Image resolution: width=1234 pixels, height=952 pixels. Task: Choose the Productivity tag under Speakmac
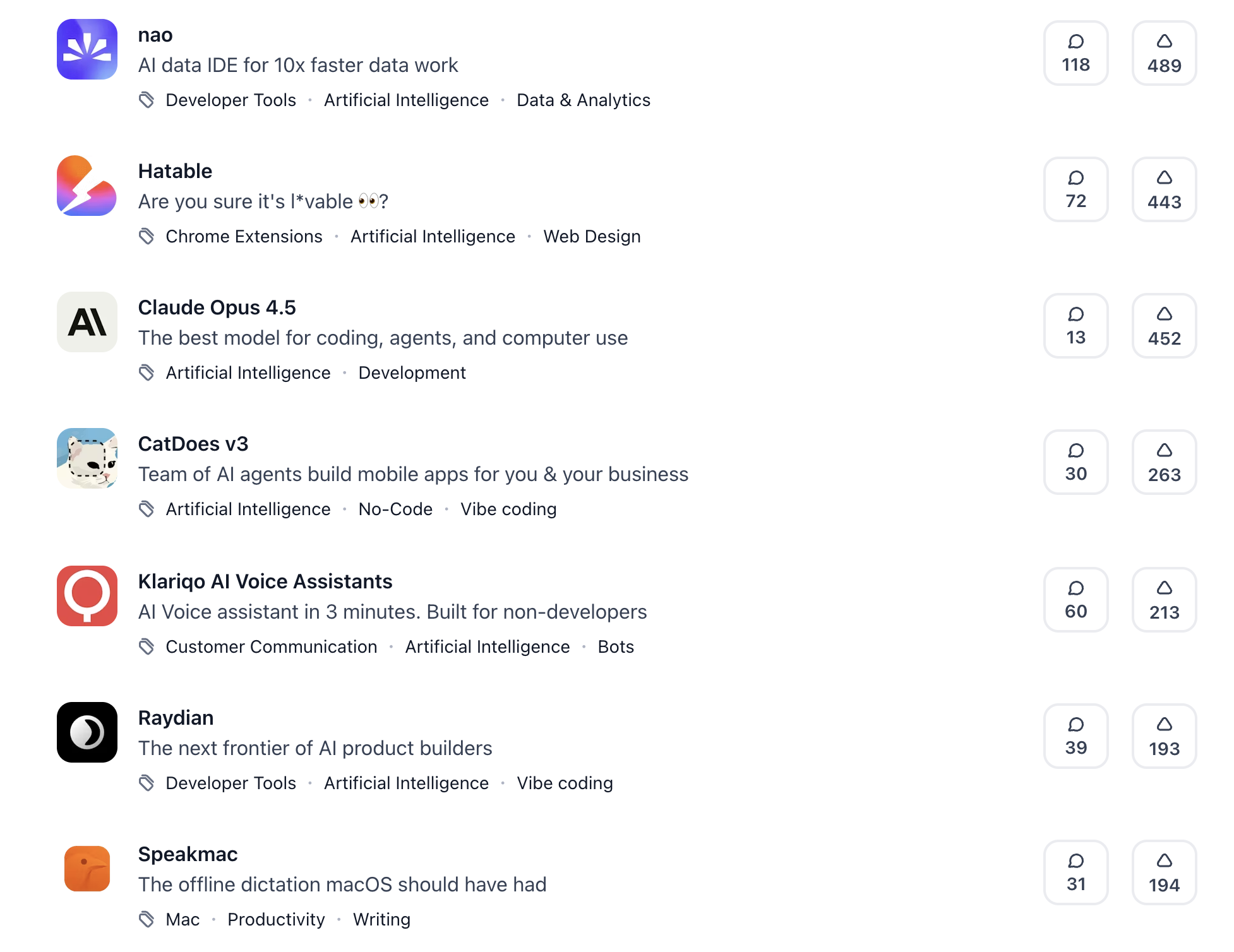276,920
